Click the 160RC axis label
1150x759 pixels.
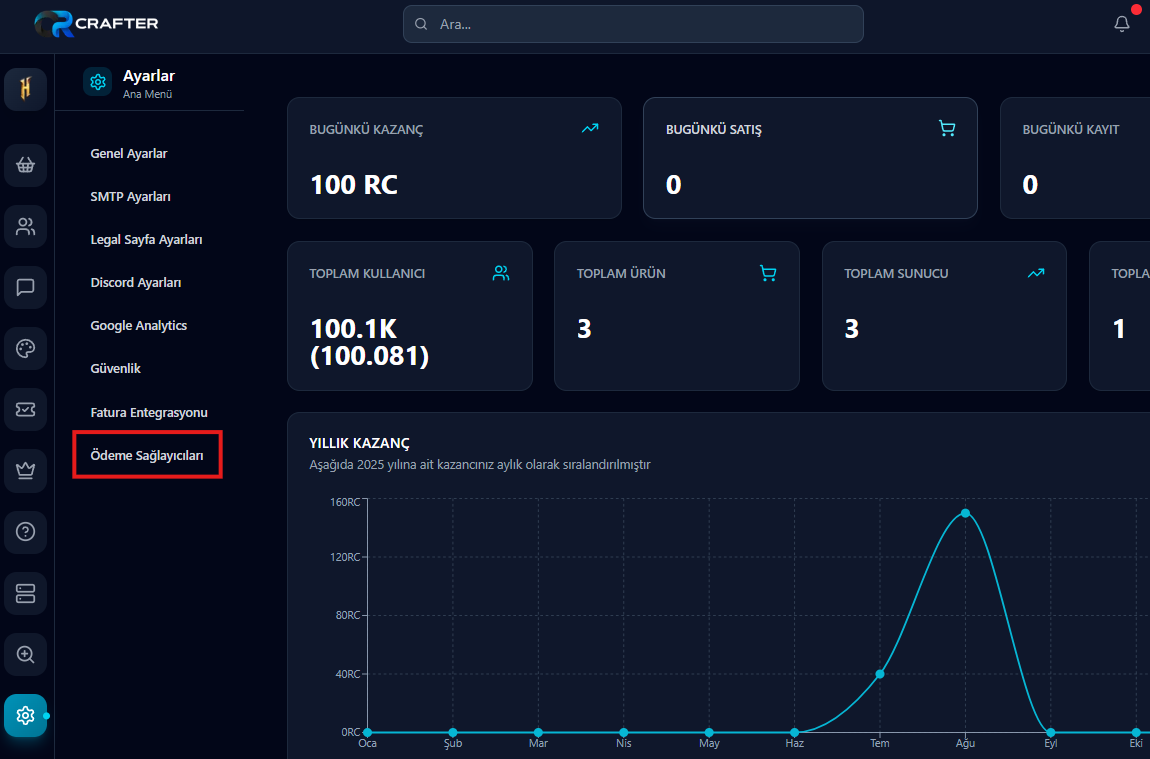point(345,502)
